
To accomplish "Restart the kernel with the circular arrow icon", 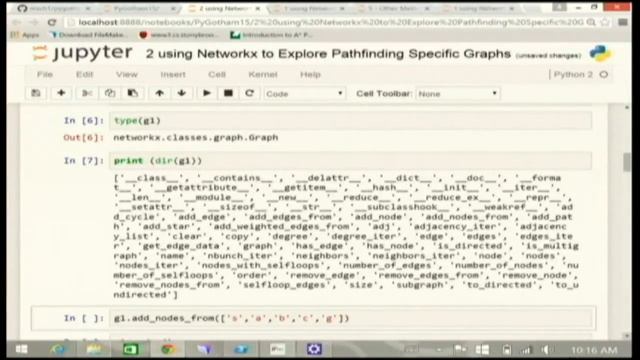I will click(249, 93).
